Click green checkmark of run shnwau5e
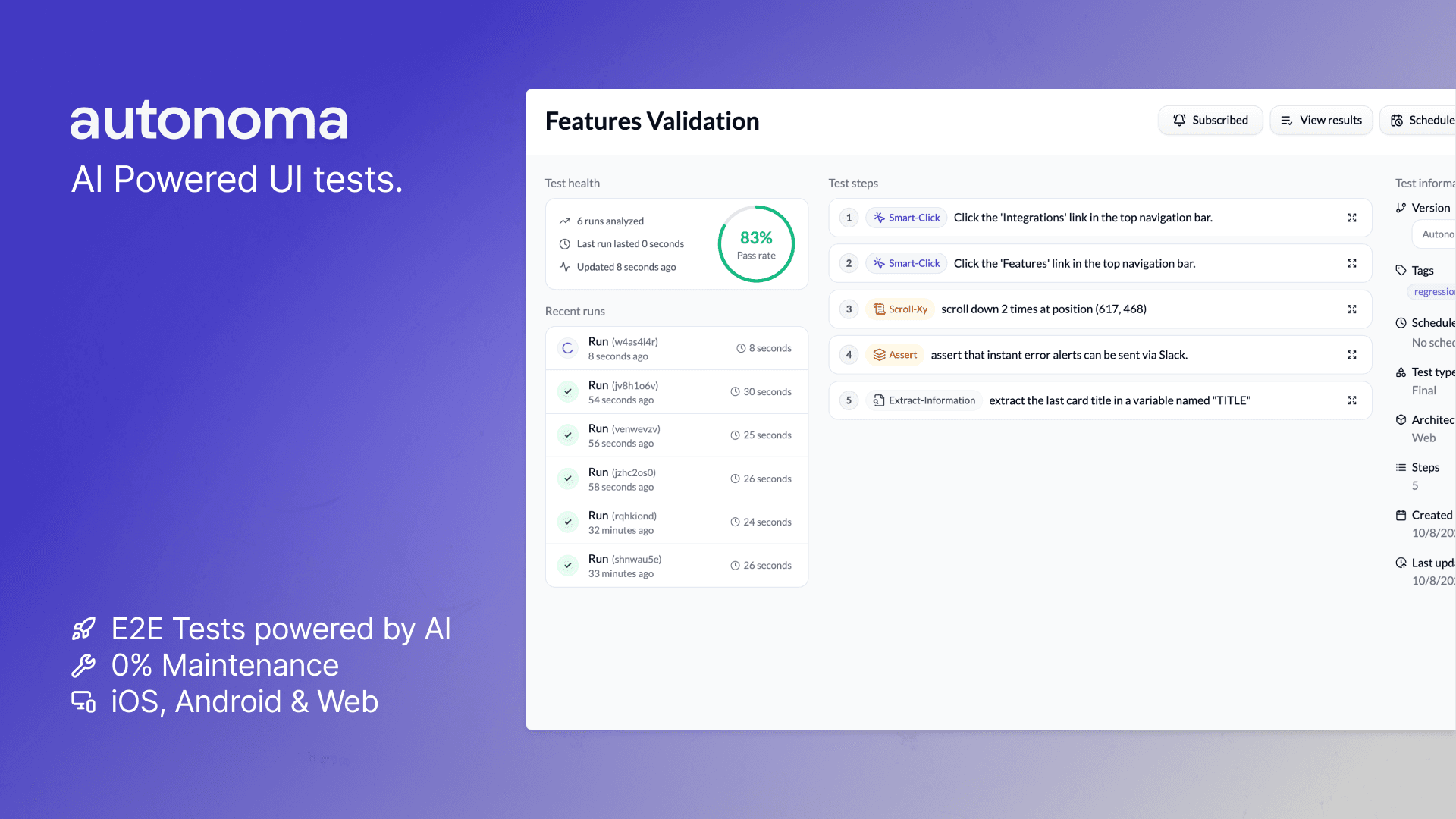Image resolution: width=1456 pixels, height=819 pixels. pos(567,566)
